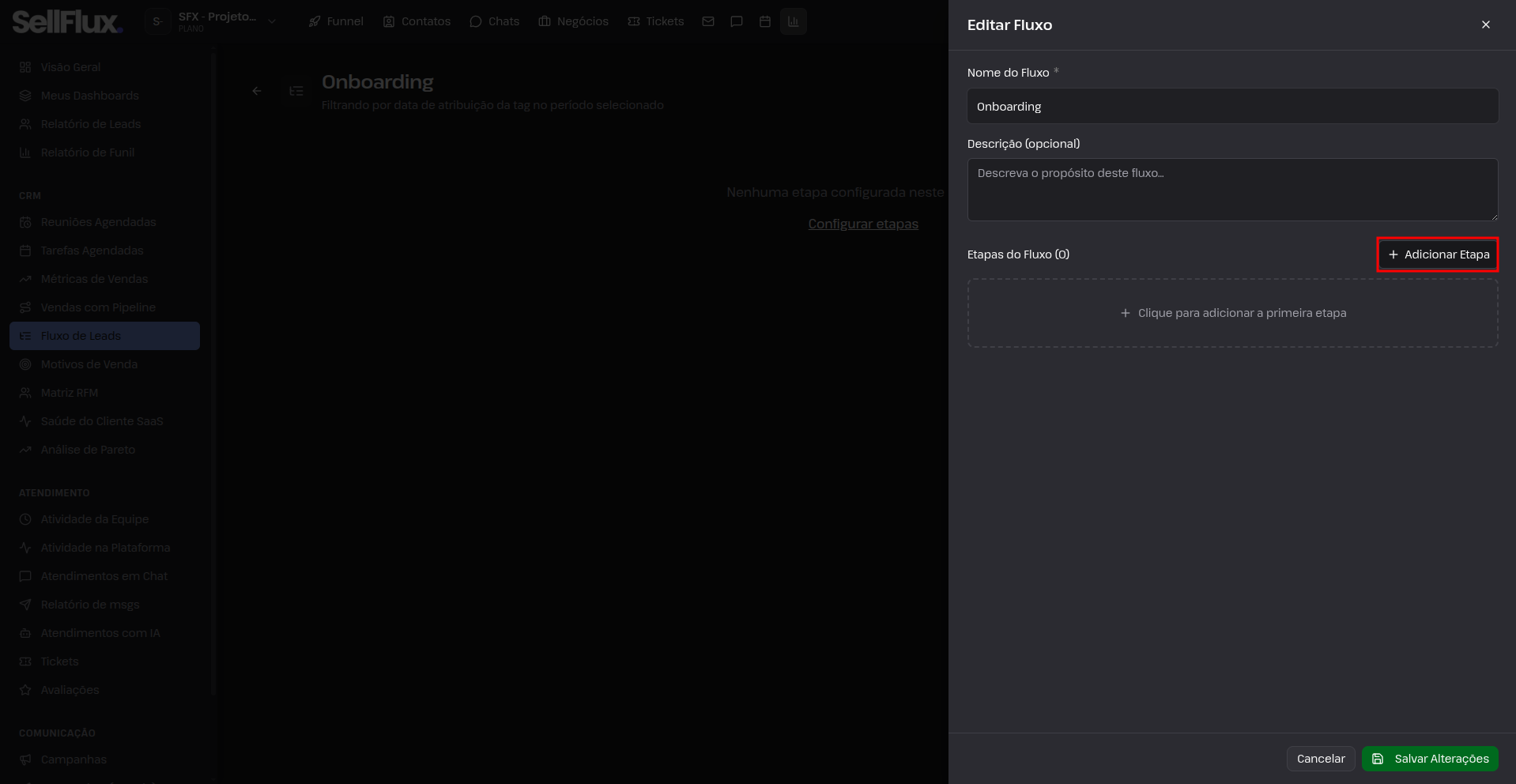This screenshot has width=1516, height=784.
Task: Click the SellFlux logo
Action: coord(67,21)
